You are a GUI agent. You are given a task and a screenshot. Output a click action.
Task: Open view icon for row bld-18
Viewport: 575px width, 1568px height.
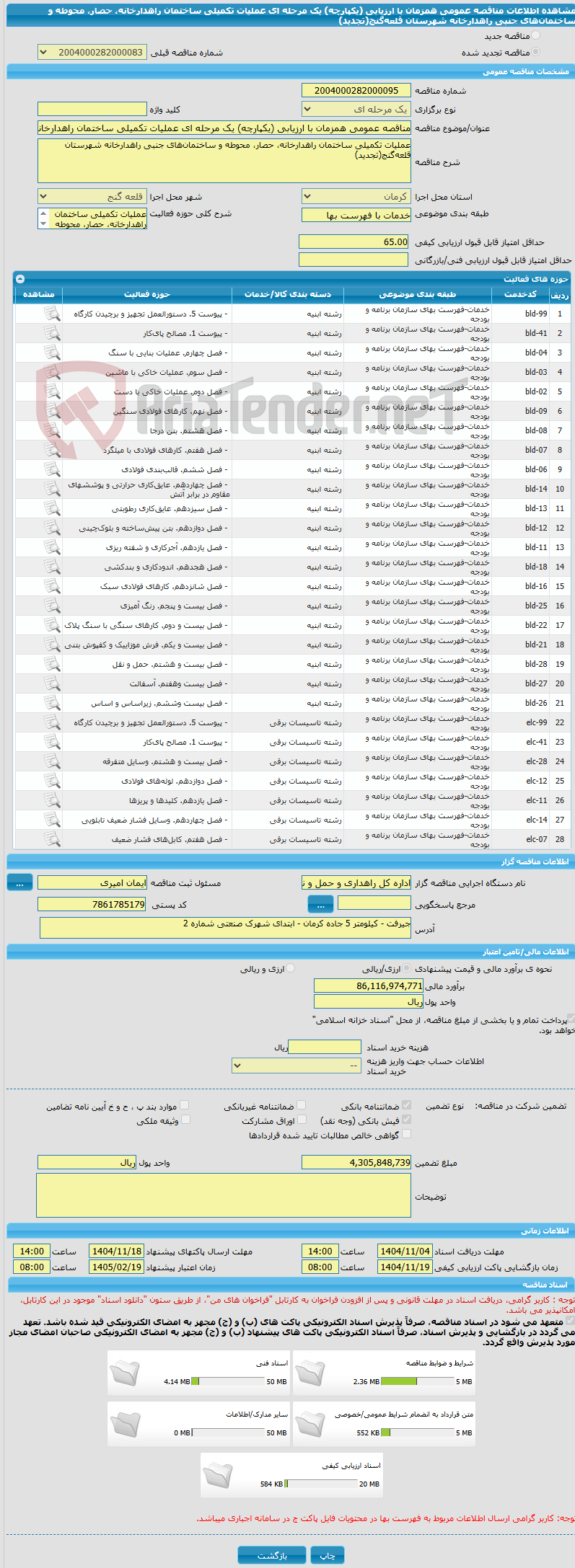pyautogui.click(x=52, y=567)
